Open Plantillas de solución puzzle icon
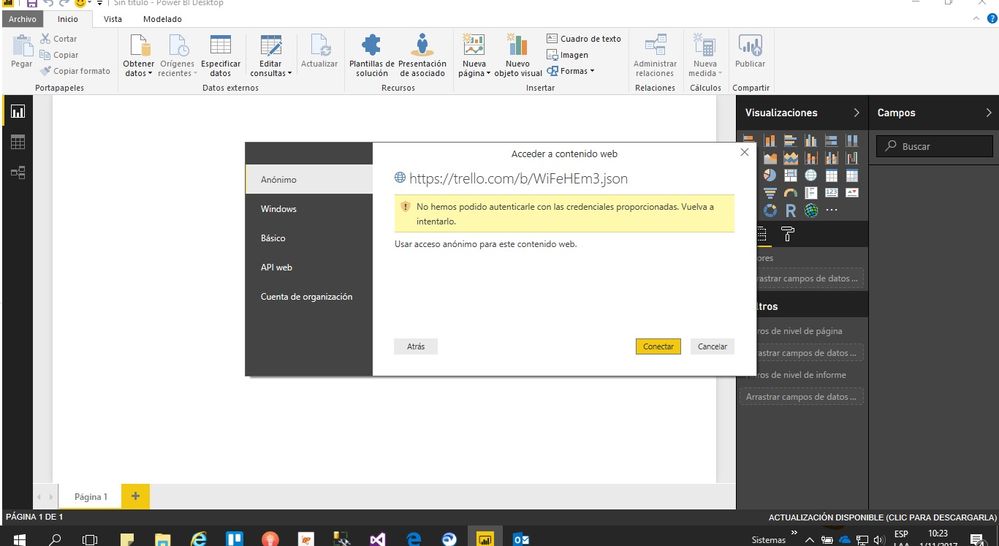999x546 pixels. [371, 45]
